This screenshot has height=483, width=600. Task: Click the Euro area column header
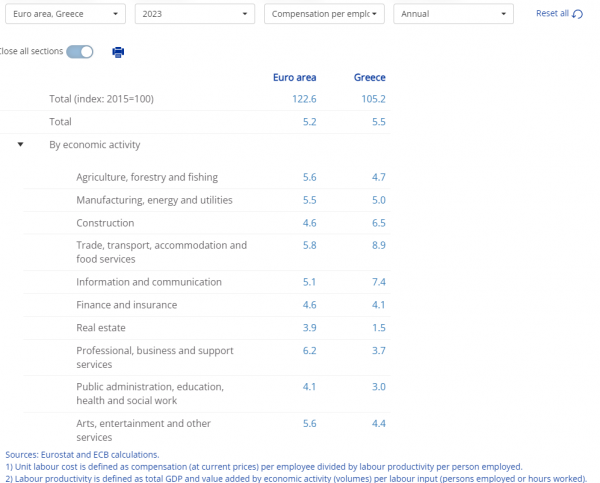tap(294, 78)
